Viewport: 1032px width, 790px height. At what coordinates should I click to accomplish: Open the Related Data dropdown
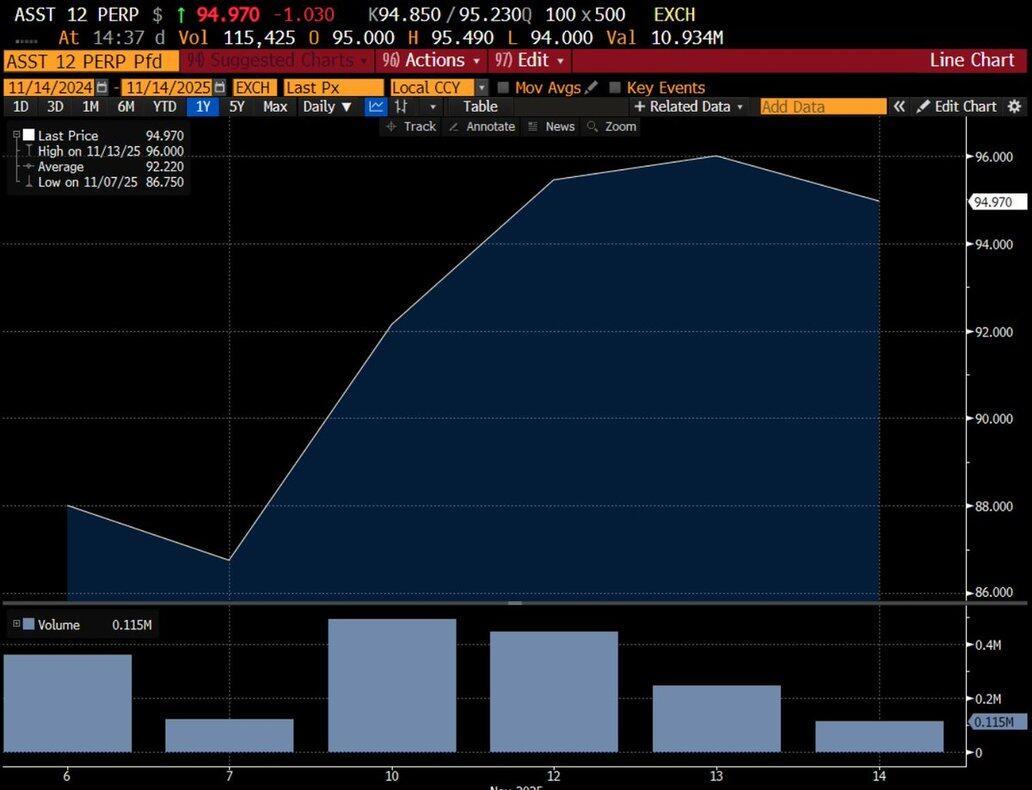pyautogui.click(x=689, y=106)
